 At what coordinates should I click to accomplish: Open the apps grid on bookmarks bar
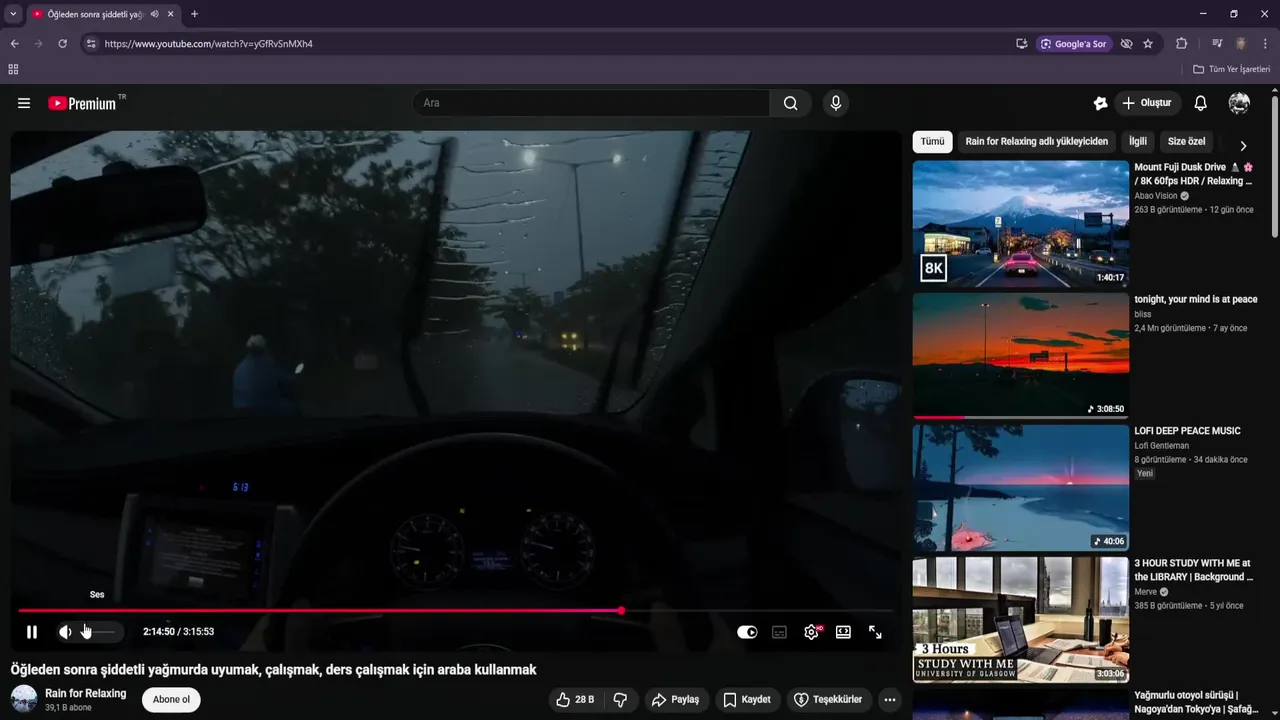(13, 69)
